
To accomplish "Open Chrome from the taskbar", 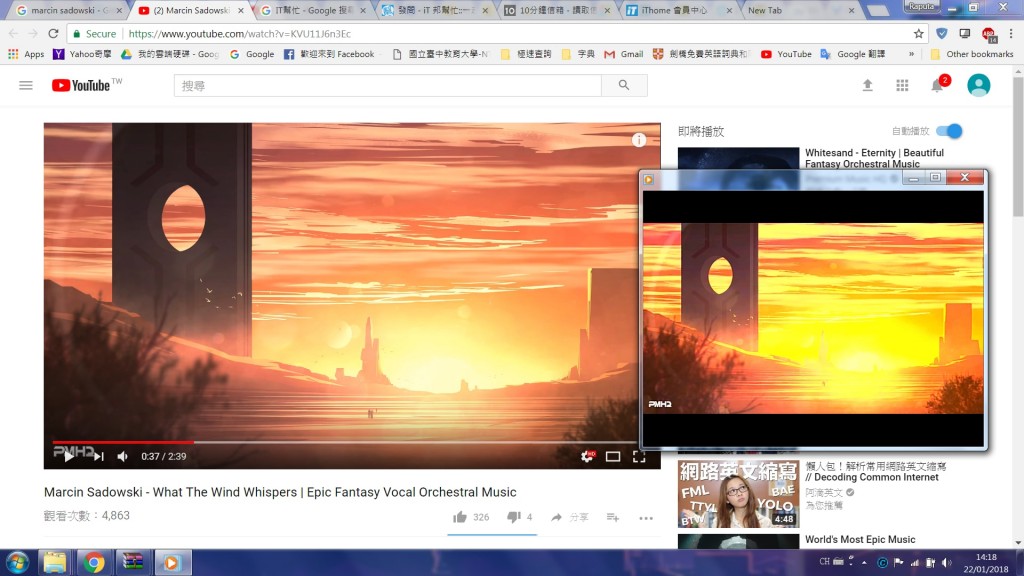I will (x=93, y=562).
